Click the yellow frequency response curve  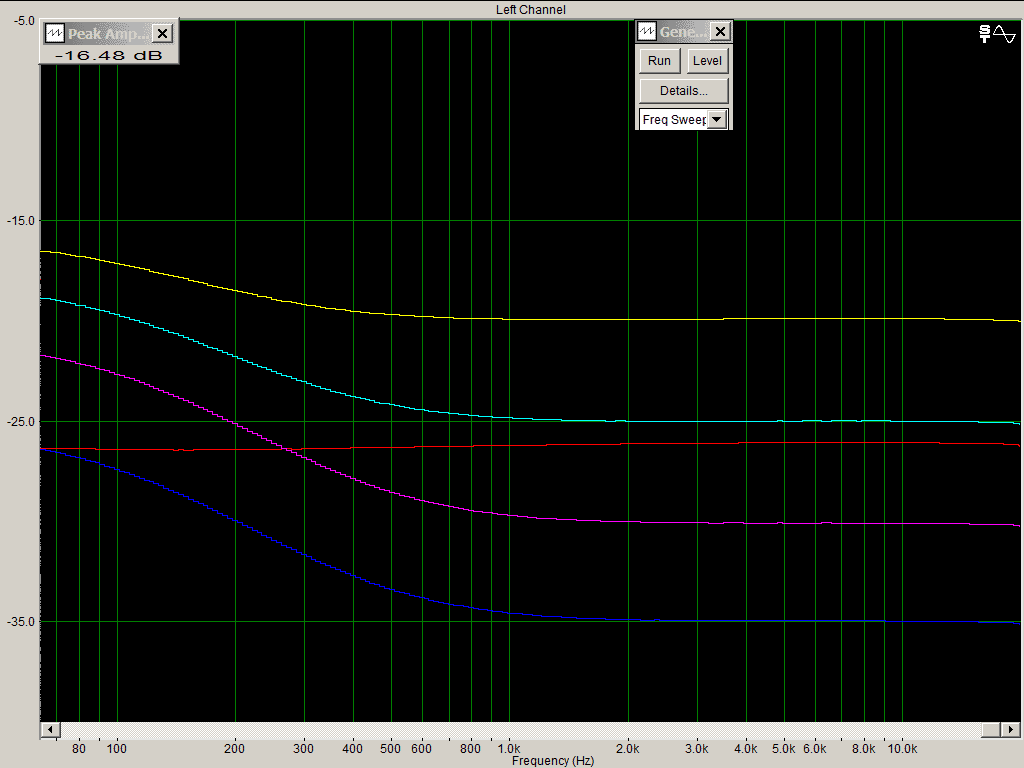(x=600, y=318)
